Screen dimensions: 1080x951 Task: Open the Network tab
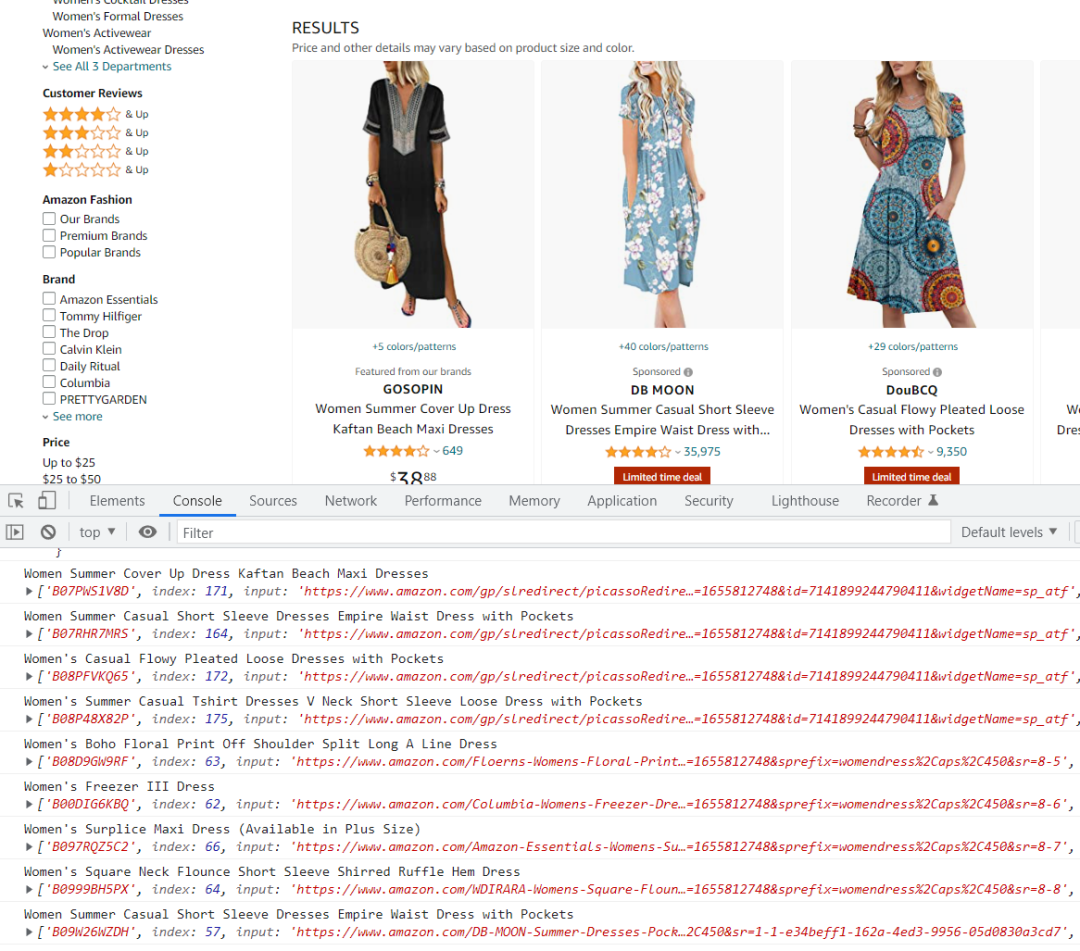351,501
